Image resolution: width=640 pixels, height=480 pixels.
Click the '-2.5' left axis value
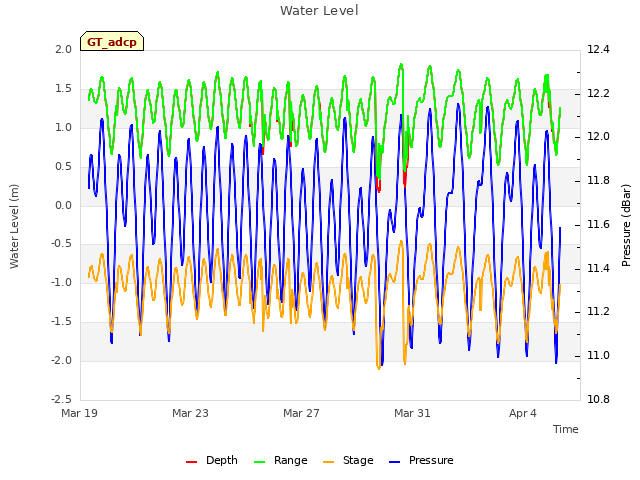[x=61, y=400]
